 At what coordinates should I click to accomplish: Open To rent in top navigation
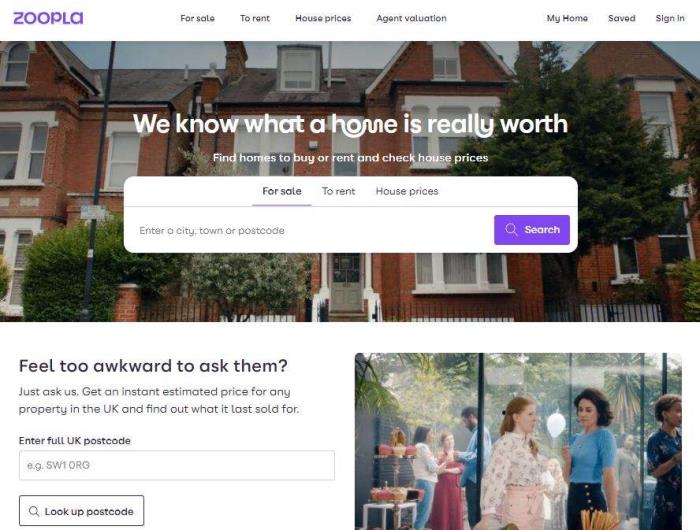[x=255, y=18]
